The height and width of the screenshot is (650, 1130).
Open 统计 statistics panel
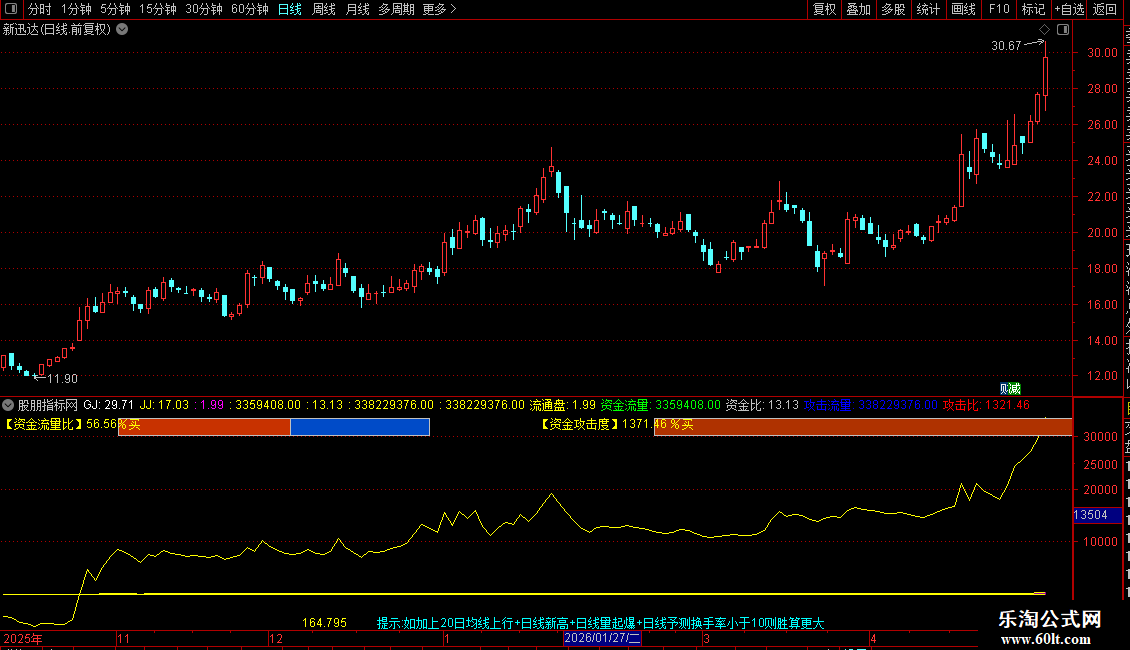(928, 9)
